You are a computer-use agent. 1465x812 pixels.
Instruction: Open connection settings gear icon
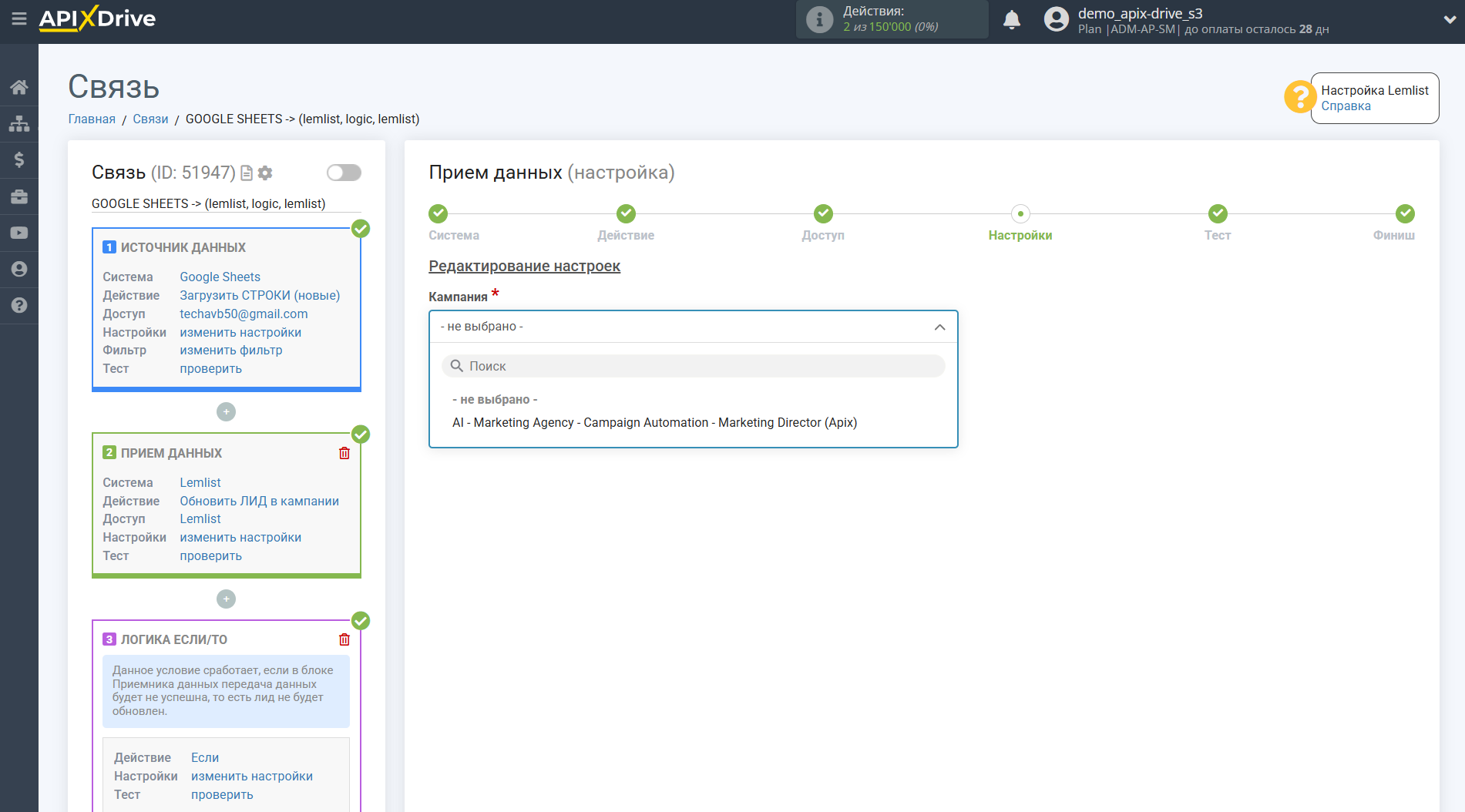click(x=265, y=173)
